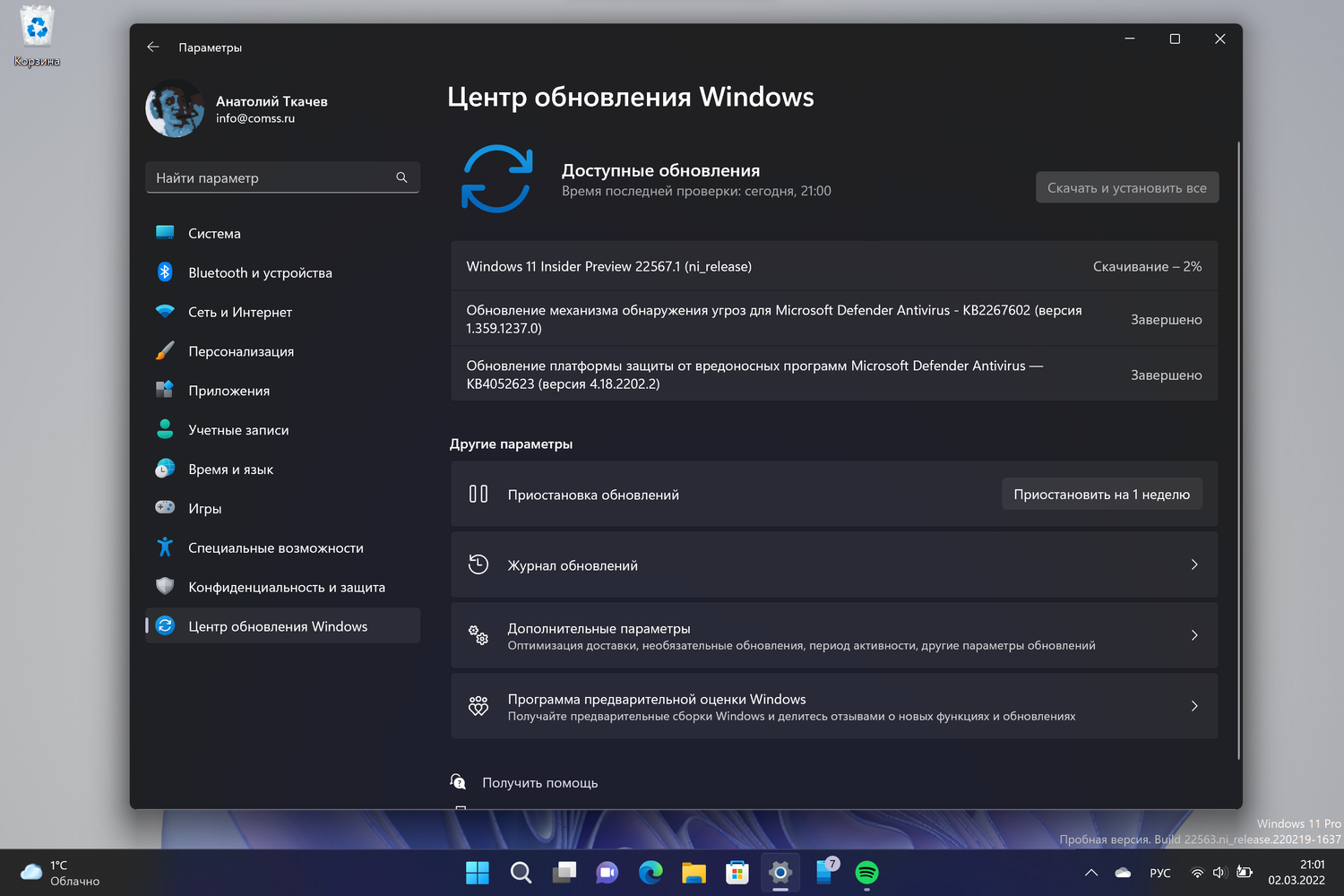This screenshot has height=896, width=1344.
Task: Select Учетные записи in sidebar
Action: coord(237,429)
